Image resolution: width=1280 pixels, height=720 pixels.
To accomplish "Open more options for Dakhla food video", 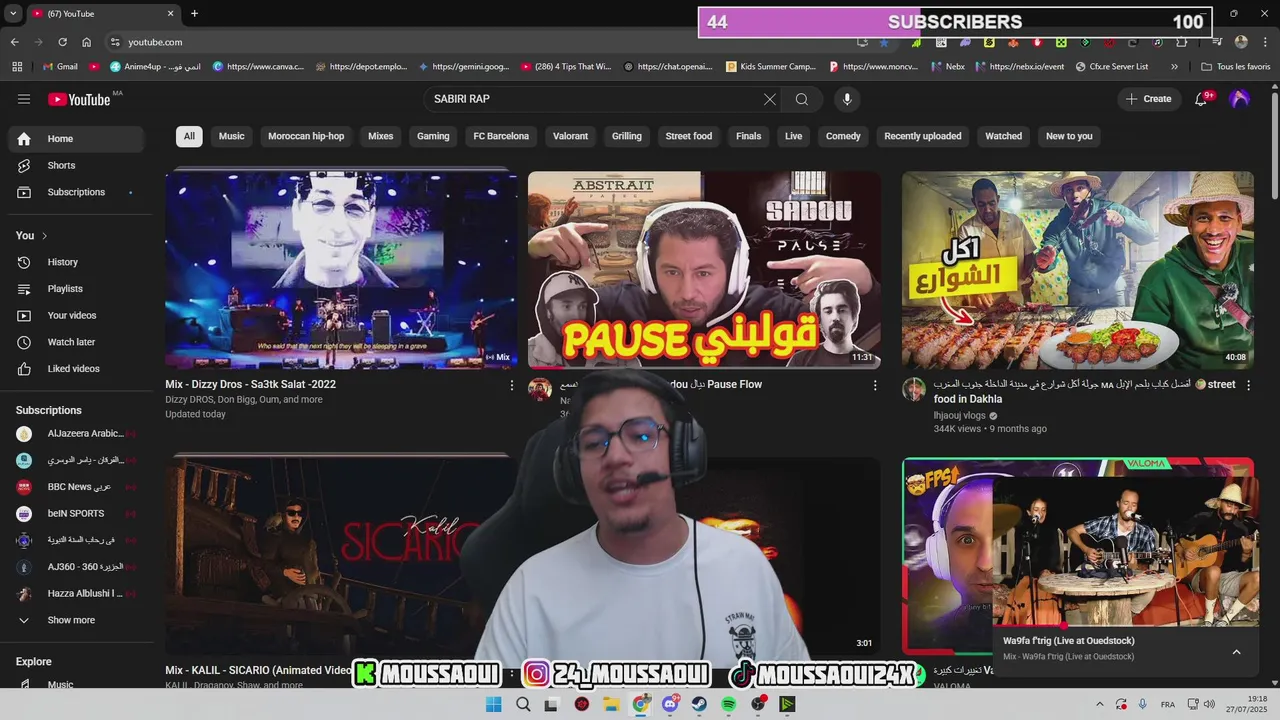I will pos(1248,385).
